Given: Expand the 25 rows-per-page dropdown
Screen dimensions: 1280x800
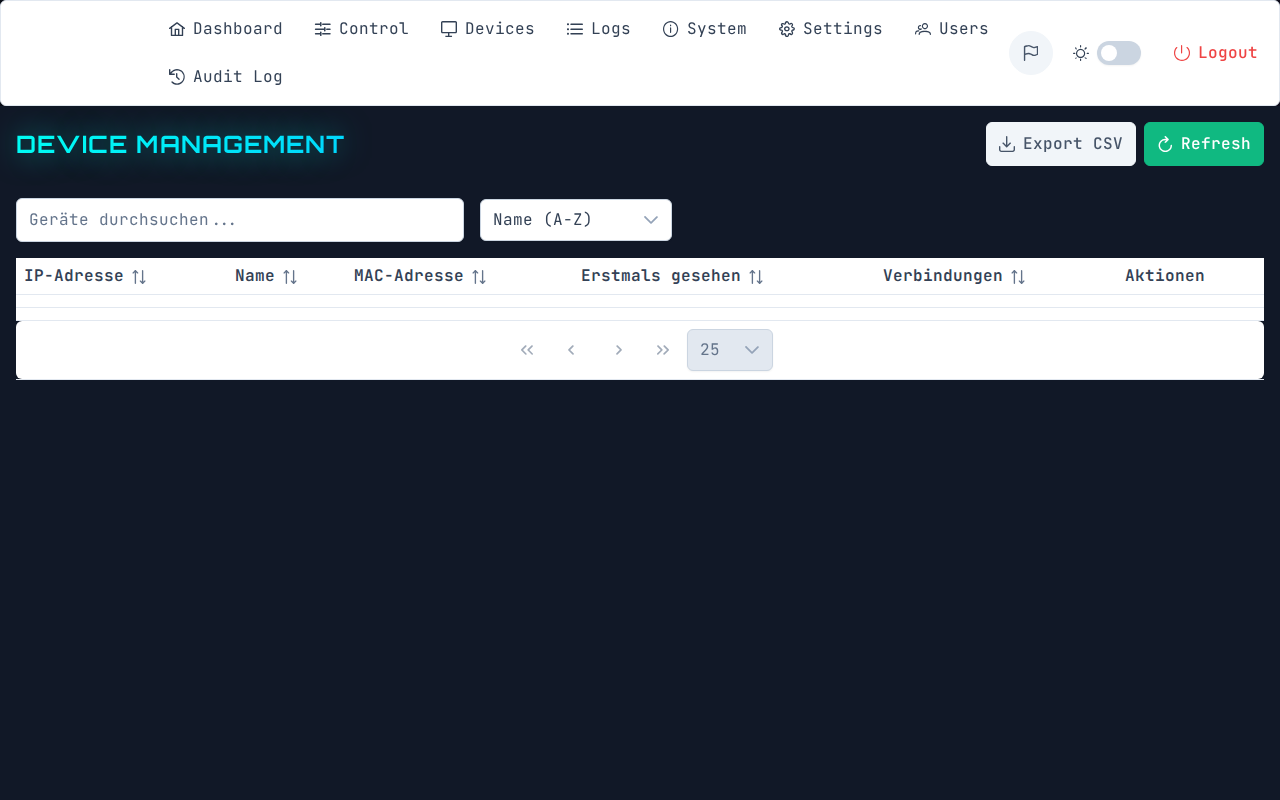Looking at the screenshot, I should pyautogui.click(x=729, y=350).
